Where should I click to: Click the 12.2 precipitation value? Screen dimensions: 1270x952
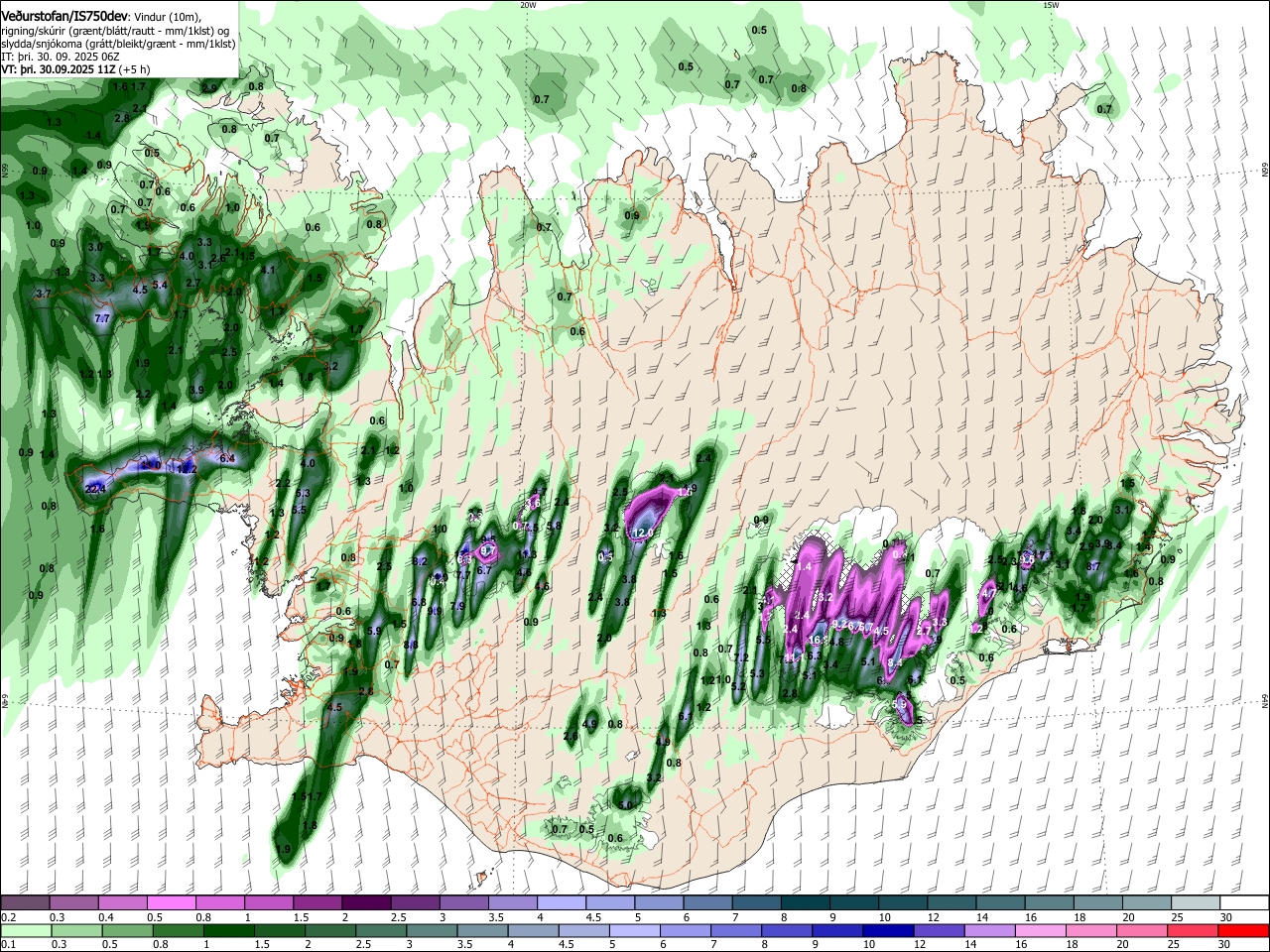point(189,468)
